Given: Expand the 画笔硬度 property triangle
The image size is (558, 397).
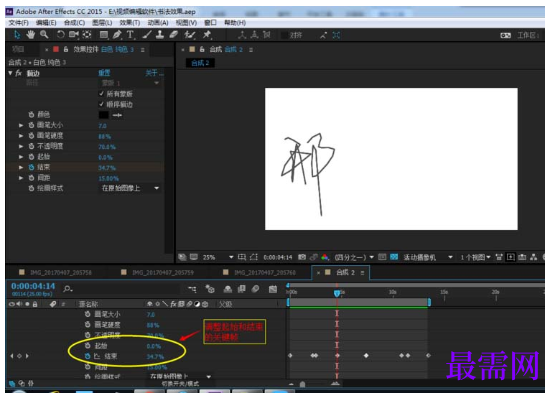Looking at the screenshot, I should coord(21,136).
